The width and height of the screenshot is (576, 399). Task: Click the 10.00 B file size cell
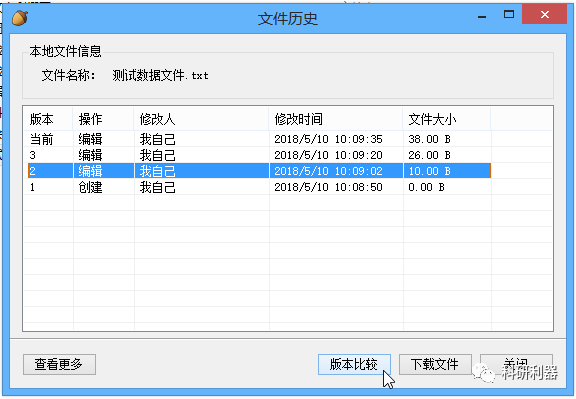(429, 171)
